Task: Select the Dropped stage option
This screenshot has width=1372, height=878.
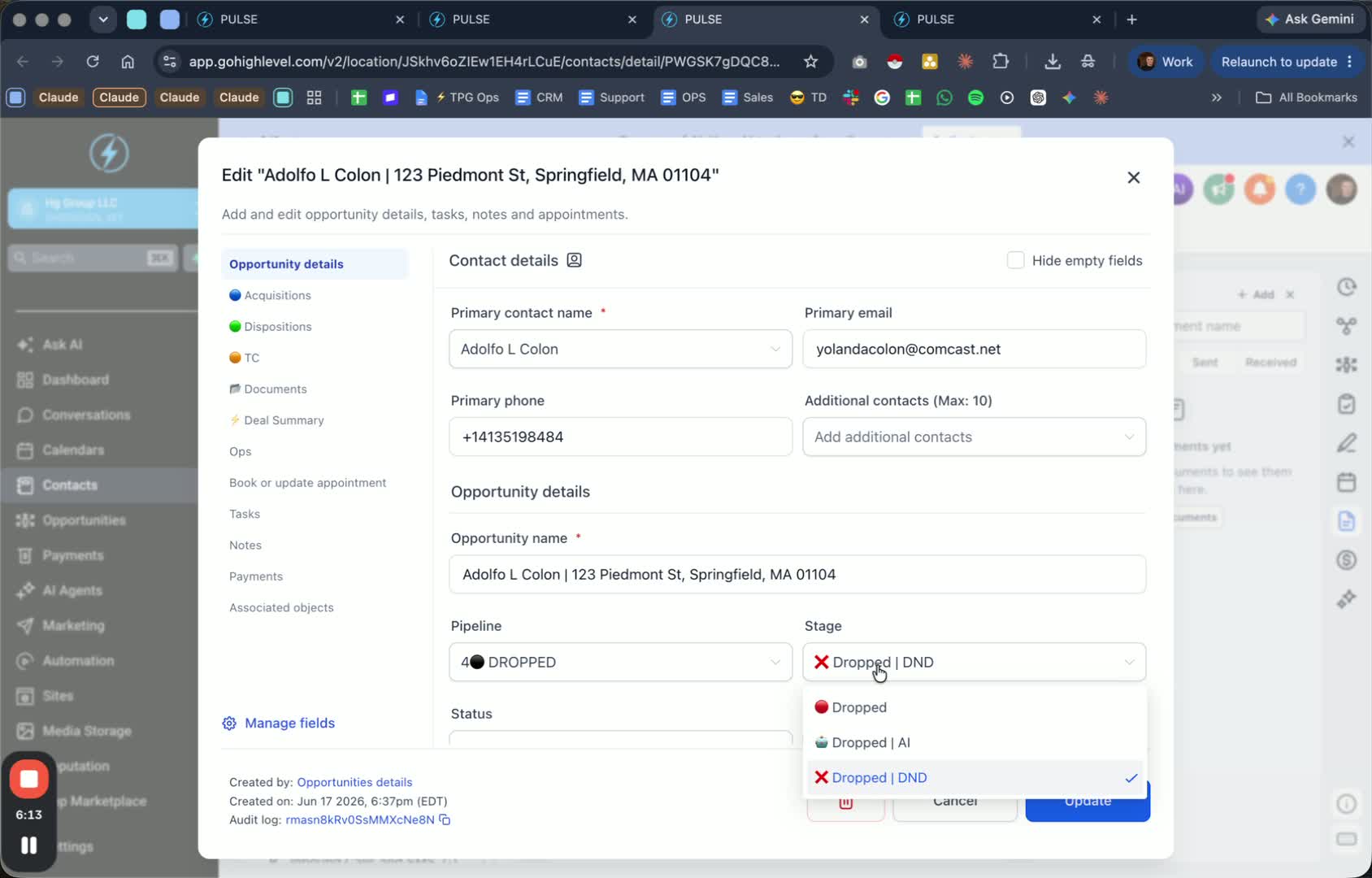Action: pos(975,707)
